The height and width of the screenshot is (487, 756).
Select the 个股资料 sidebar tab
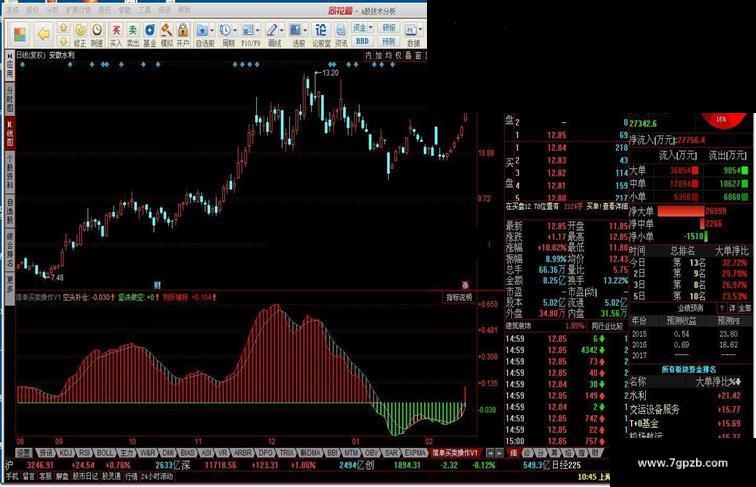point(10,172)
